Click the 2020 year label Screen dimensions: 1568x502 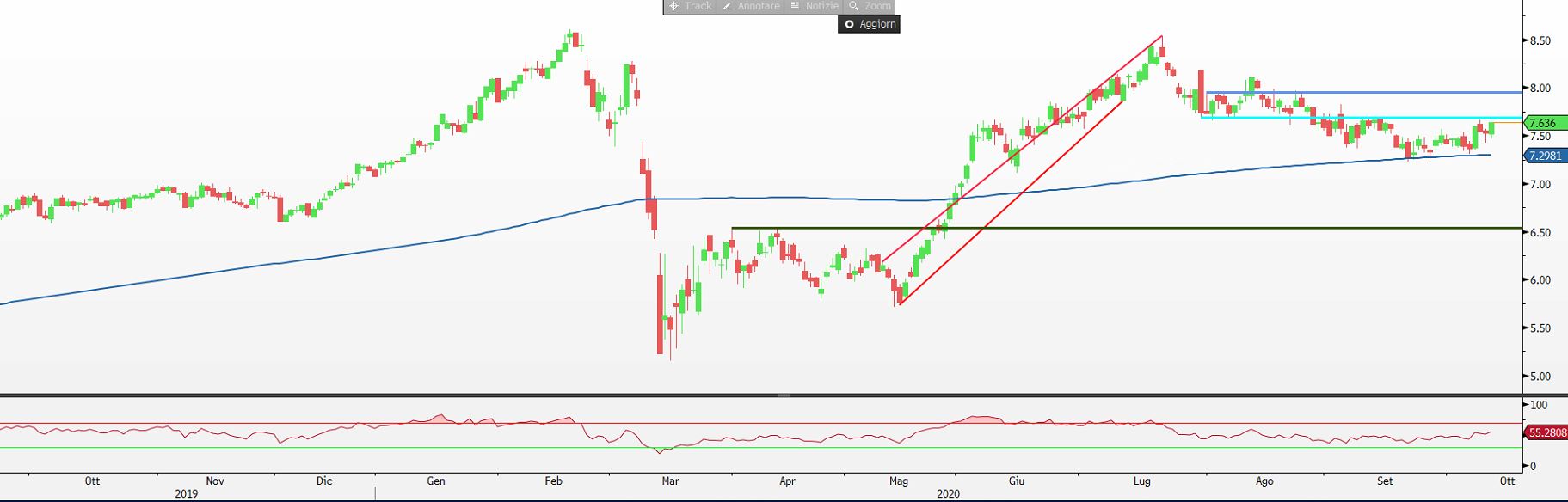click(948, 494)
